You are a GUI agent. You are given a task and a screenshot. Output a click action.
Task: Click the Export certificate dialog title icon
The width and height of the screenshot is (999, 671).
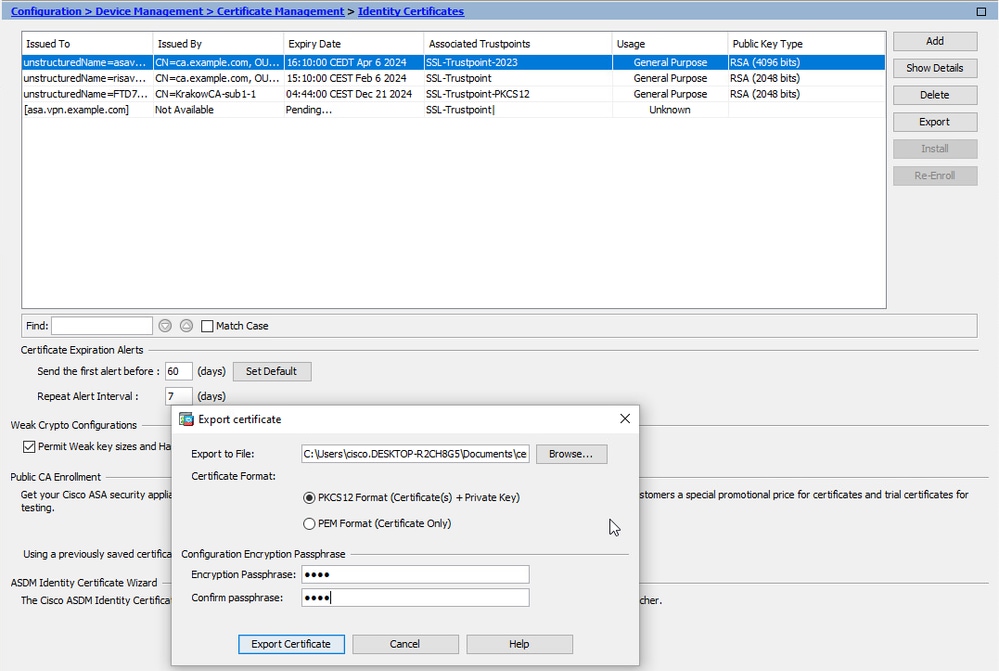186,419
